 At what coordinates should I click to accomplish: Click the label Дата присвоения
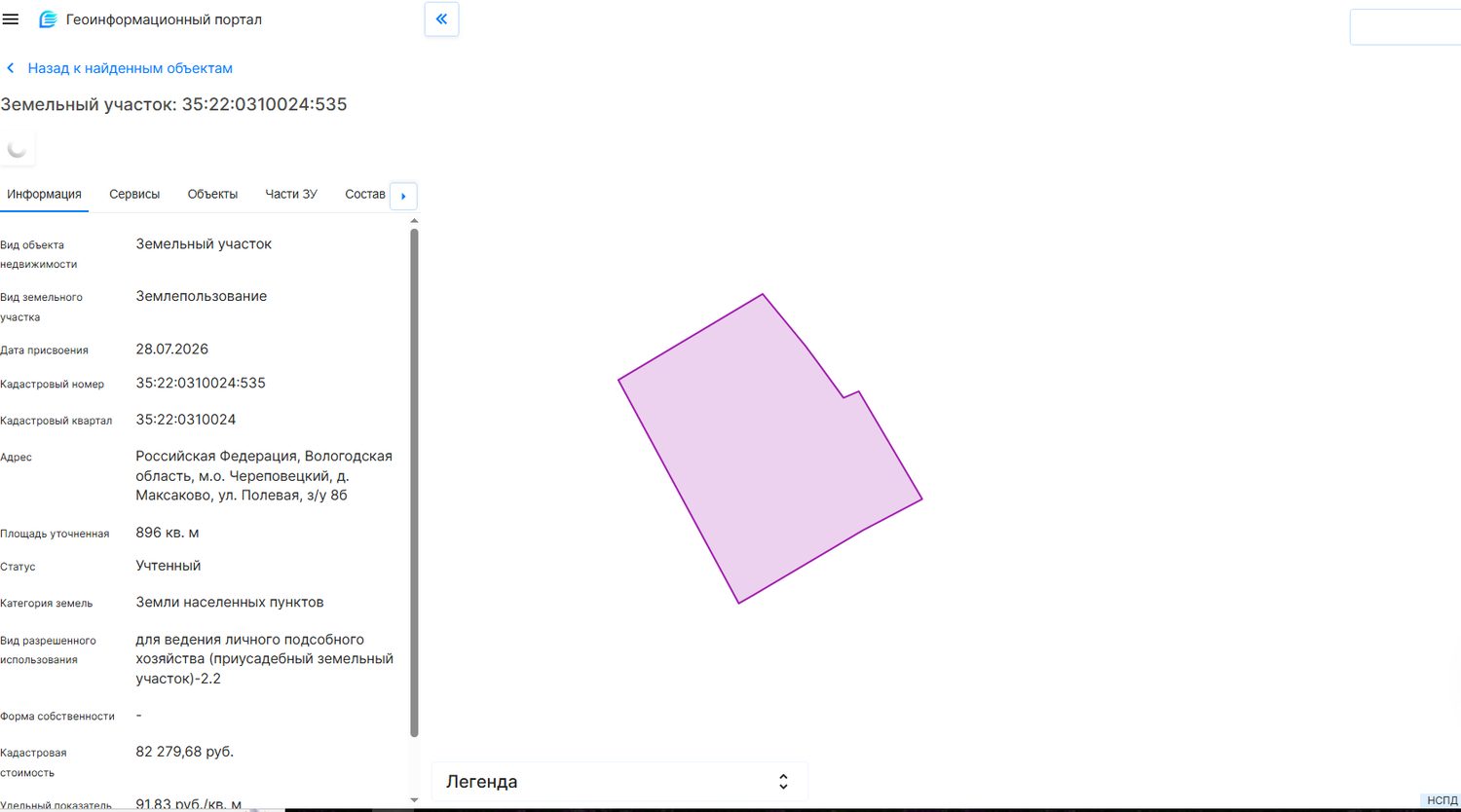(x=45, y=351)
